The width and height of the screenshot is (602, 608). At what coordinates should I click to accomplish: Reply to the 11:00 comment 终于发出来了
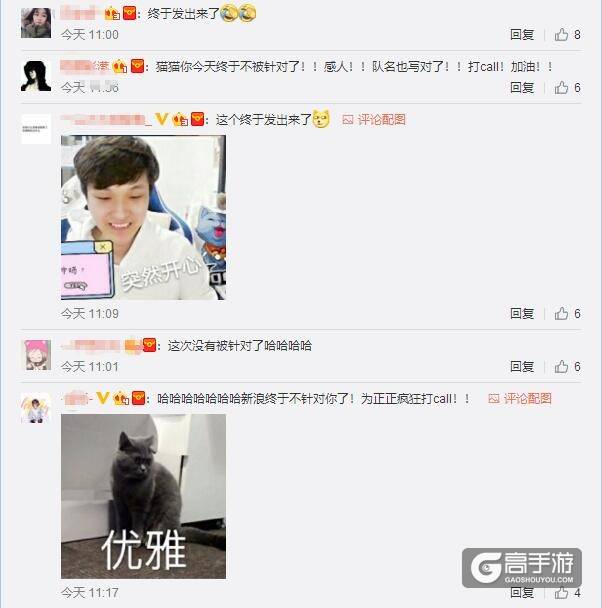click(522, 35)
